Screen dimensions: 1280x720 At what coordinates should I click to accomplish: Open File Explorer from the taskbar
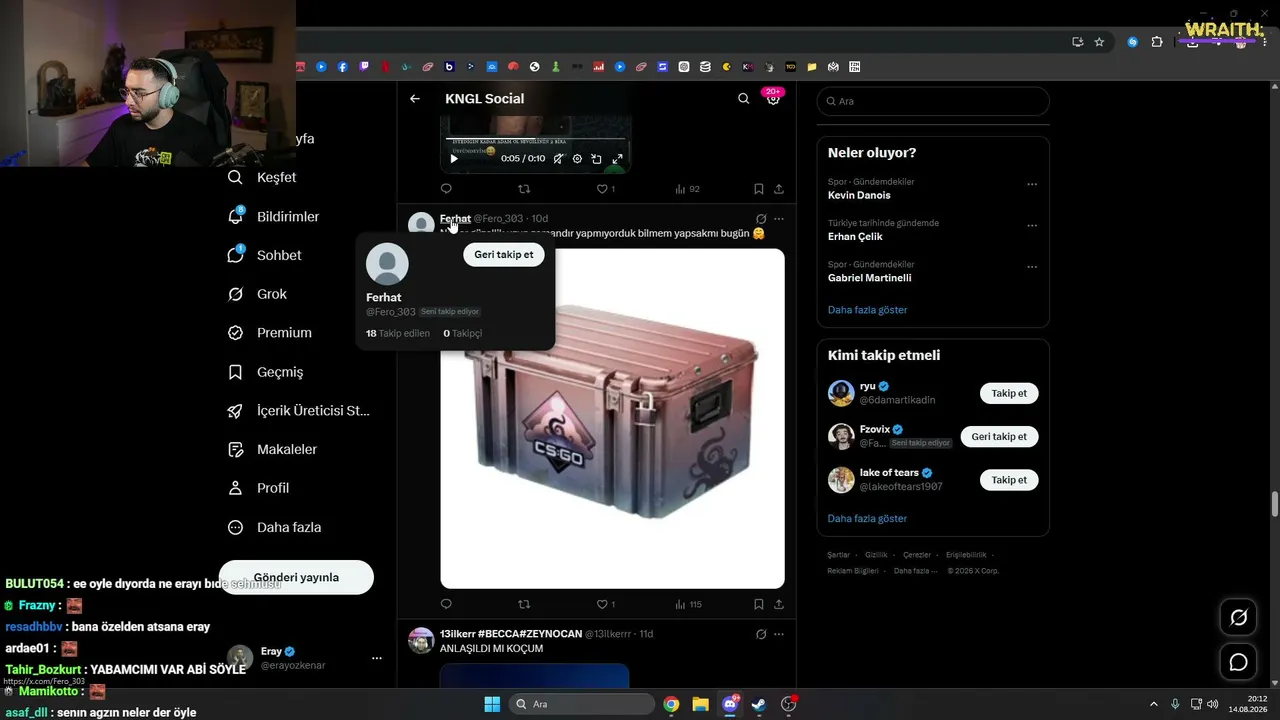pos(701,704)
